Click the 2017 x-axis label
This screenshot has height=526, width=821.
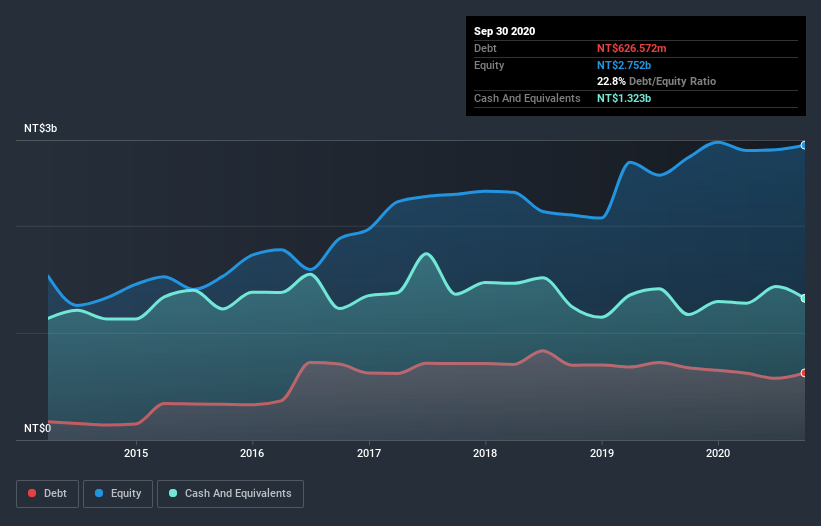[369, 453]
